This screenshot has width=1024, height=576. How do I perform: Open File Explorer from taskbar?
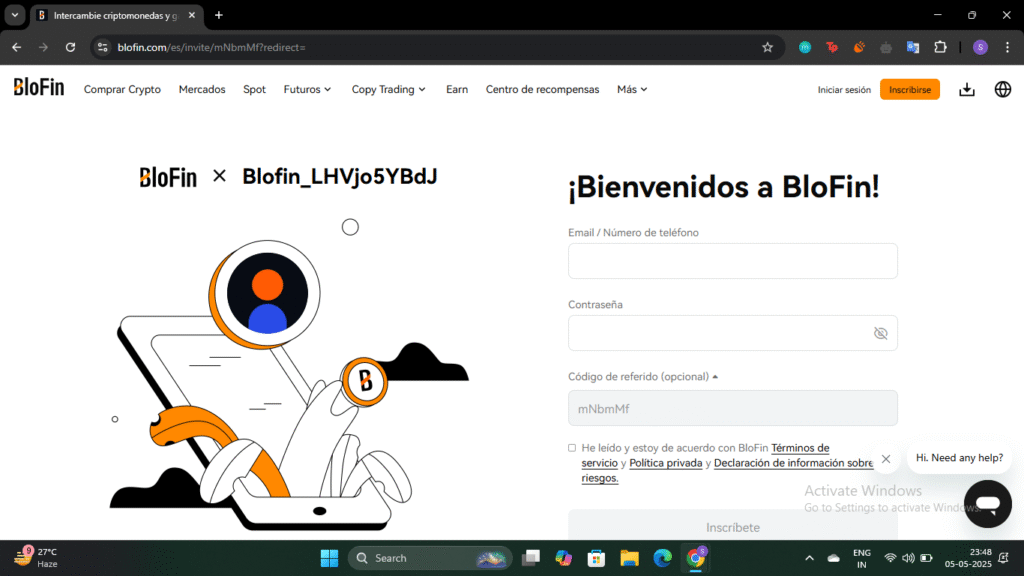coord(629,558)
